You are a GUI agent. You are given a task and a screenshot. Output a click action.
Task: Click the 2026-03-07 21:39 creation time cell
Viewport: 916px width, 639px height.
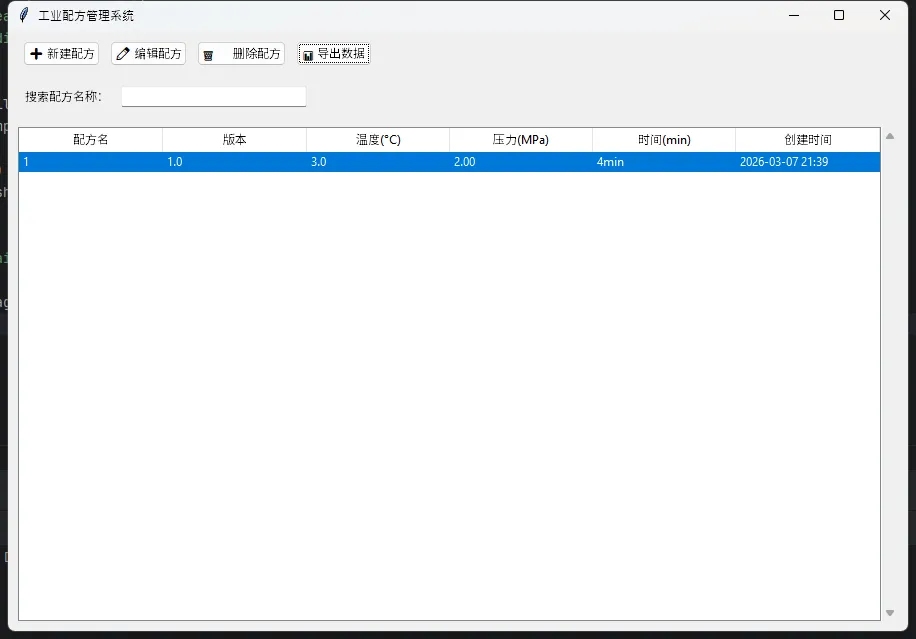pyautogui.click(x=784, y=162)
